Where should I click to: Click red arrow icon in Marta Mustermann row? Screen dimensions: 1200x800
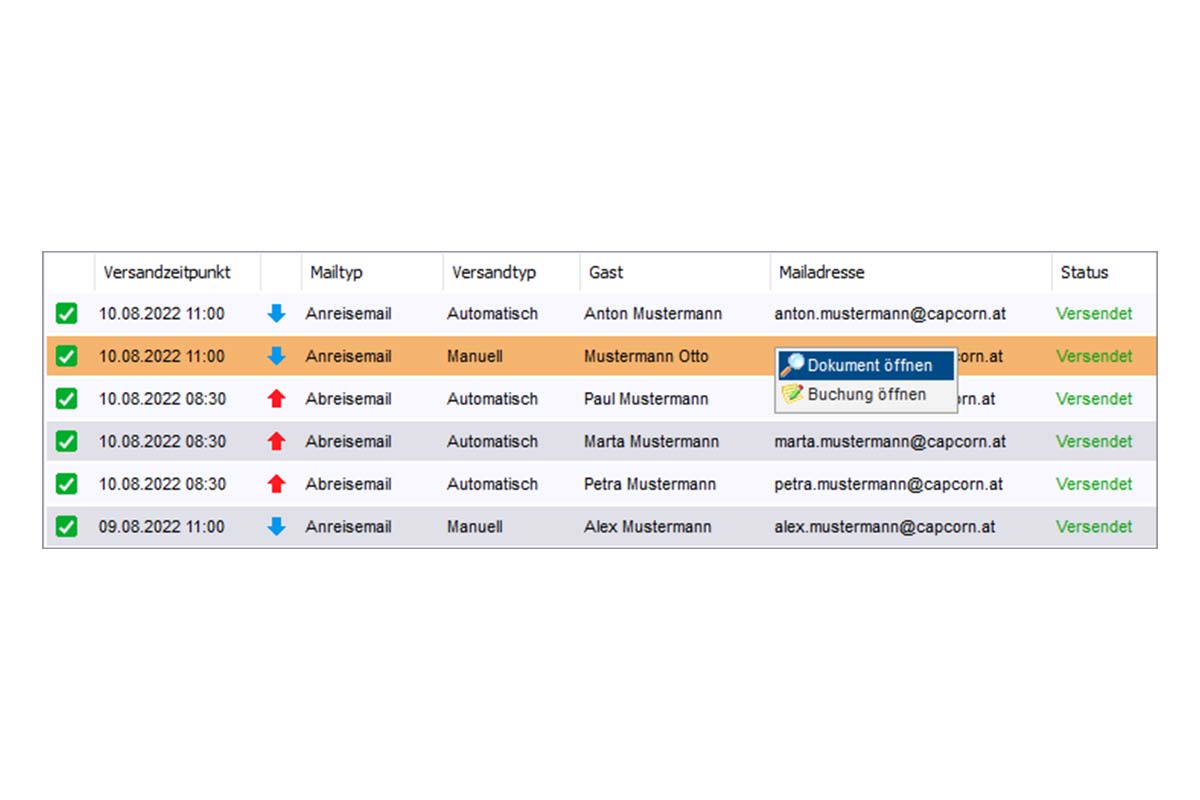(x=277, y=441)
